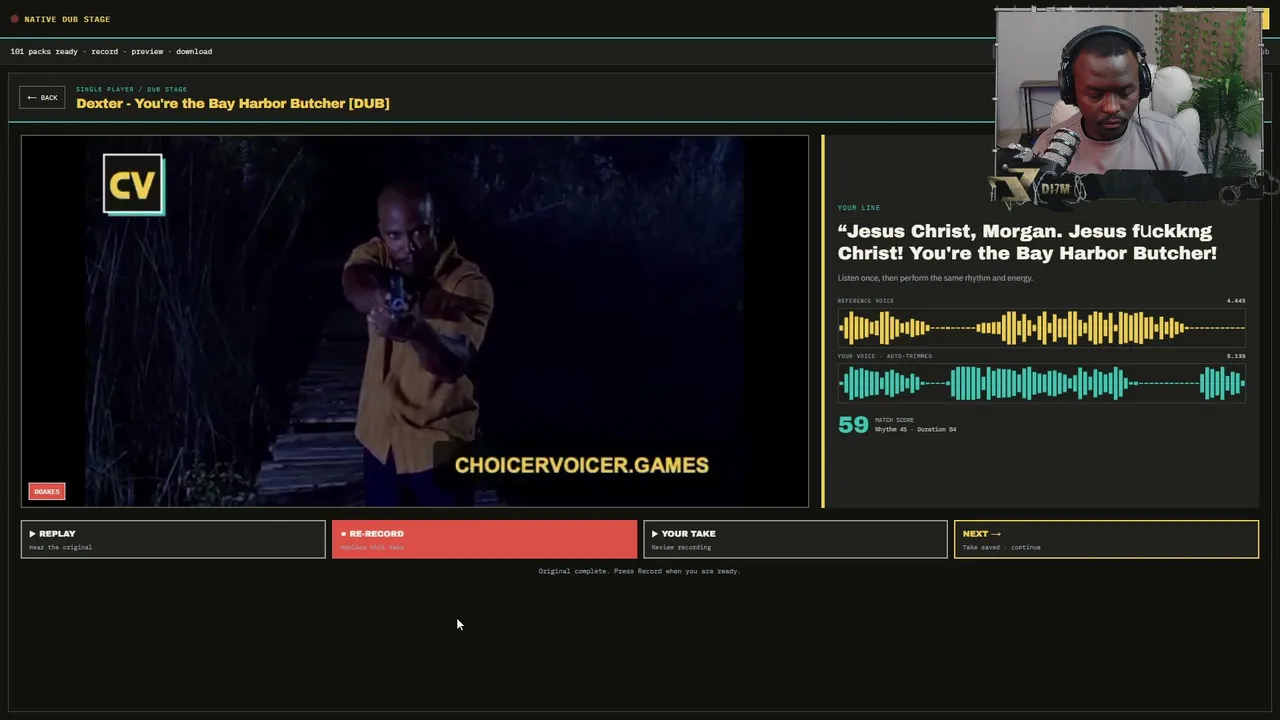Image resolution: width=1280 pixels, height=720 pixels.
Task: Re-record to replace this take
Action: tap(484, 539)
